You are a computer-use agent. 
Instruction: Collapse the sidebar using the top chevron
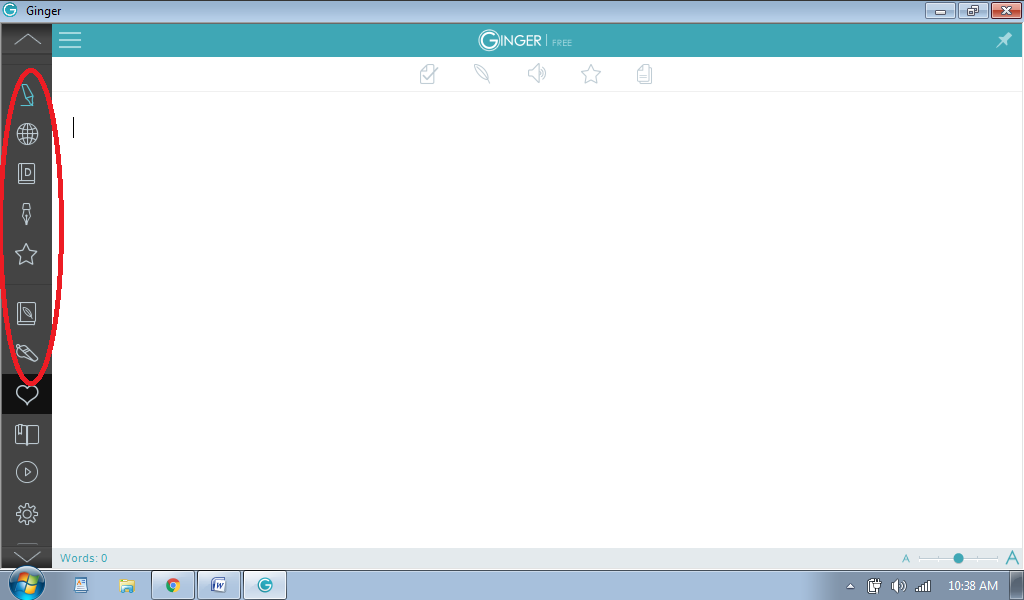[26, 39]
